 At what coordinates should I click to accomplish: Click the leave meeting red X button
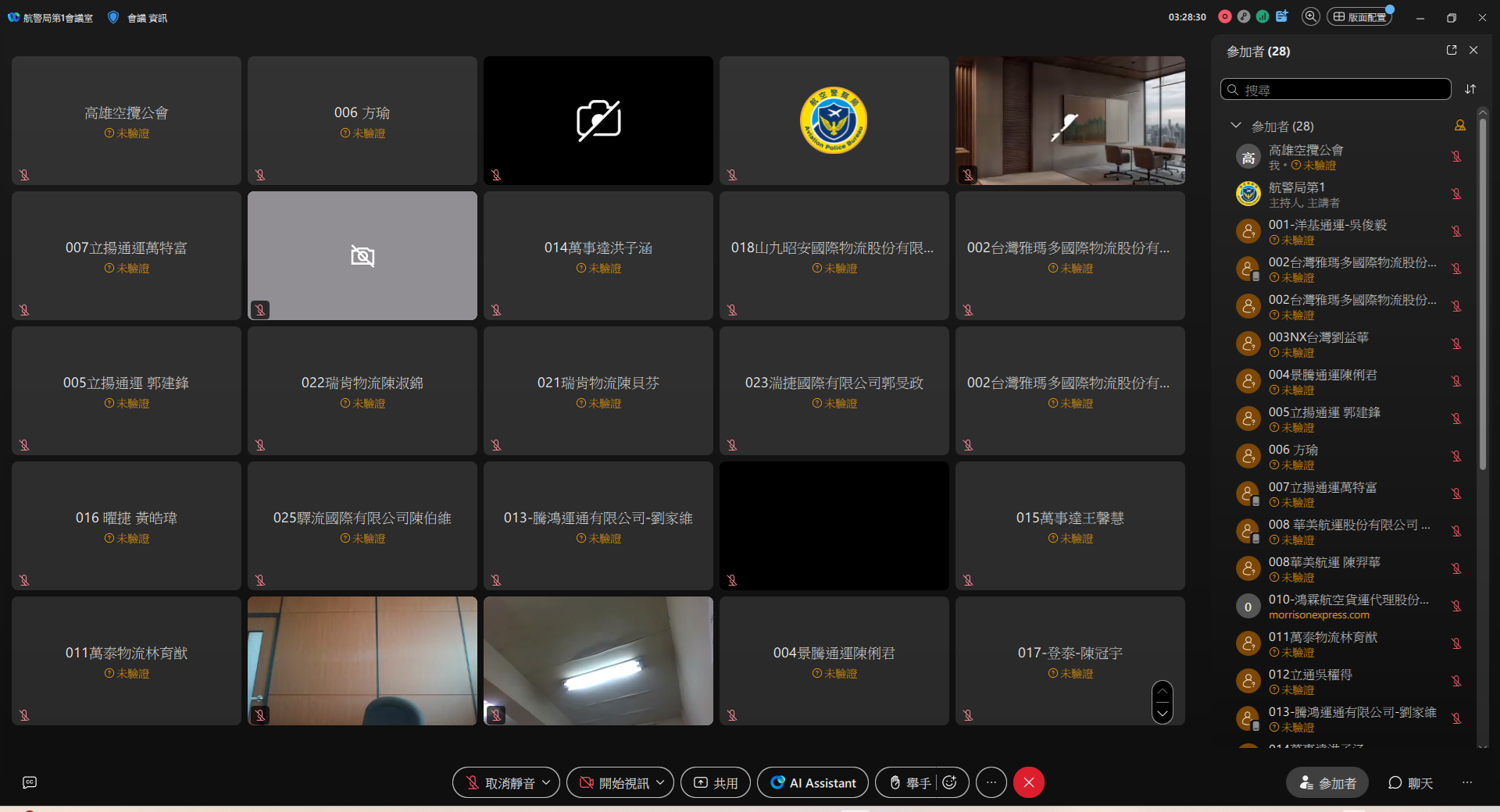coord(1029,782)
